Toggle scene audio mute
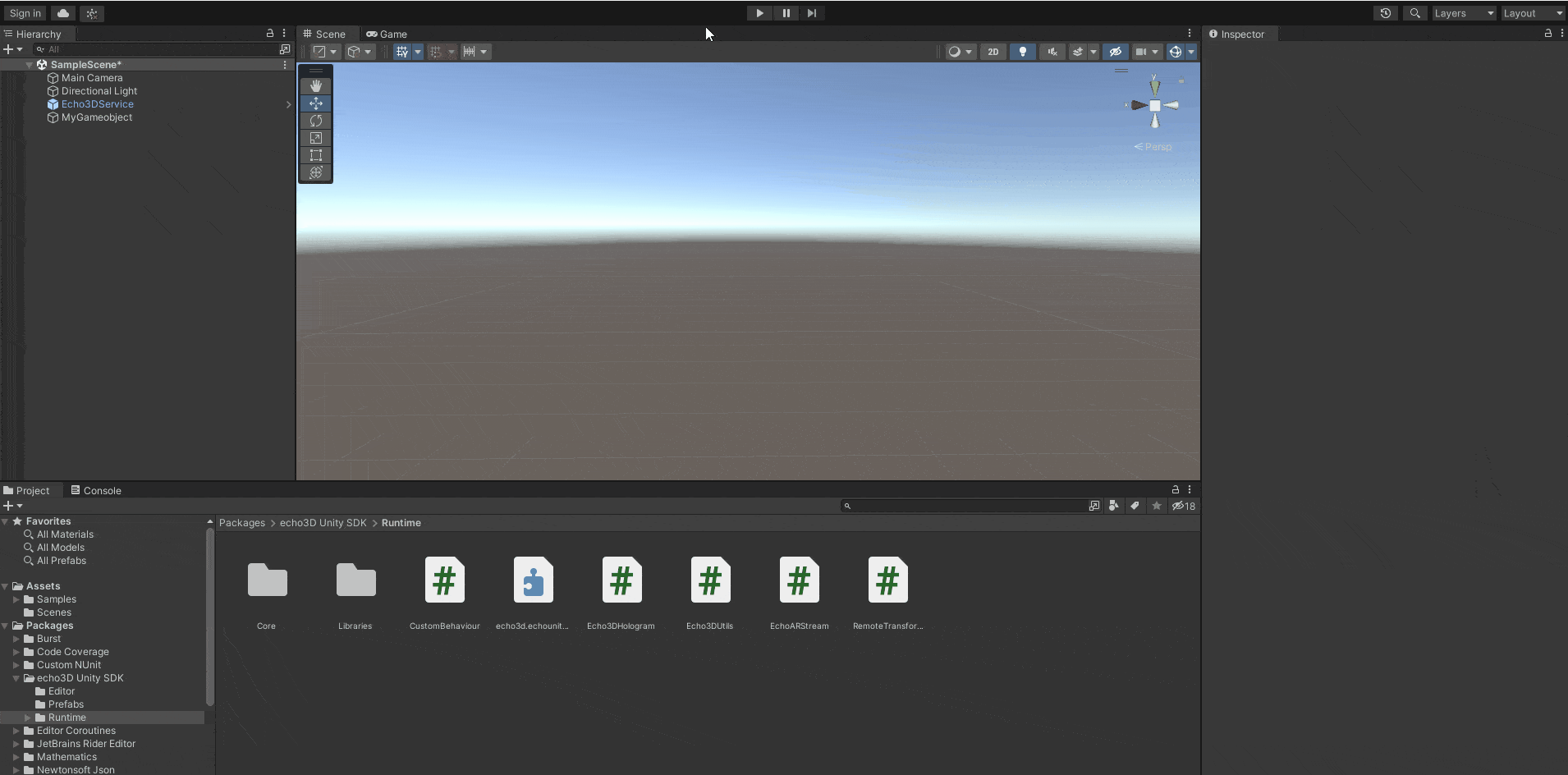Viewport: 1568px width, 775px height. pos(1052,52)
